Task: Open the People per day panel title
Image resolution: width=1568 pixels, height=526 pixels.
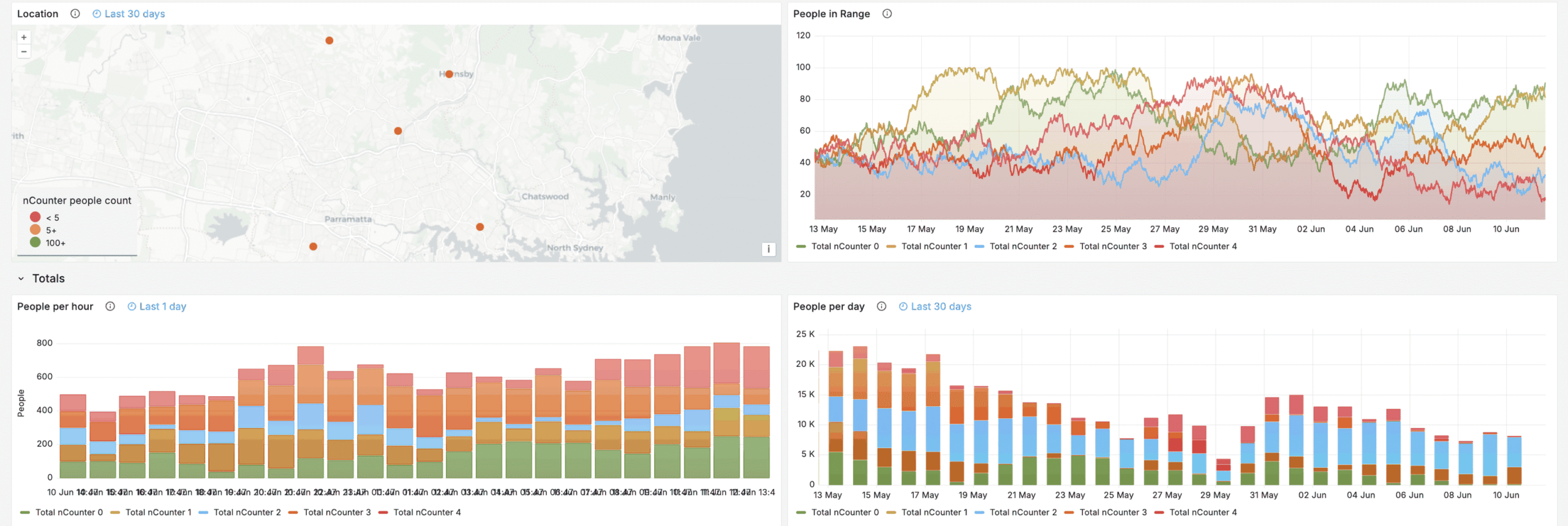Action: click(829, 306)
